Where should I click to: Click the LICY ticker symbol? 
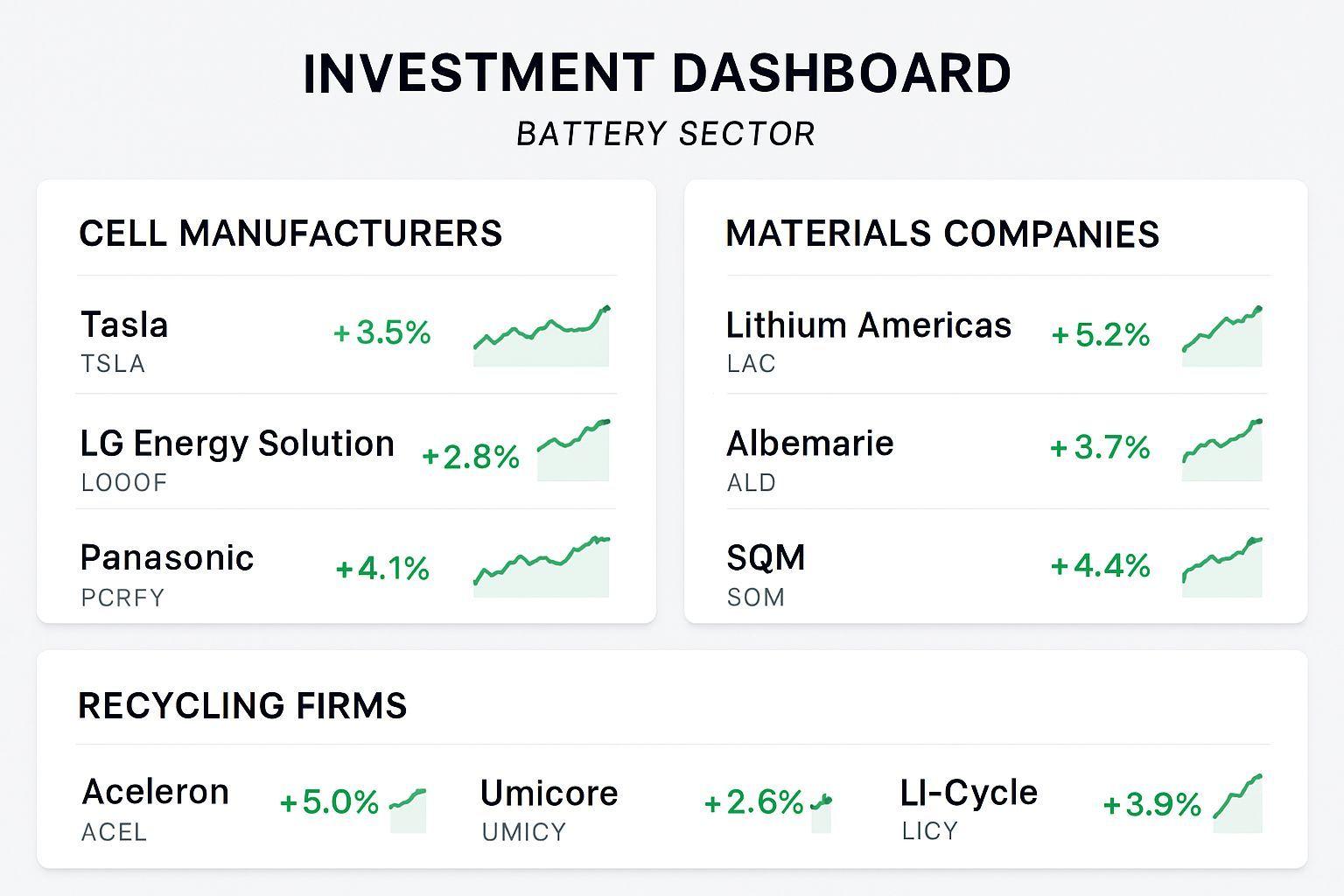point(929,831)
